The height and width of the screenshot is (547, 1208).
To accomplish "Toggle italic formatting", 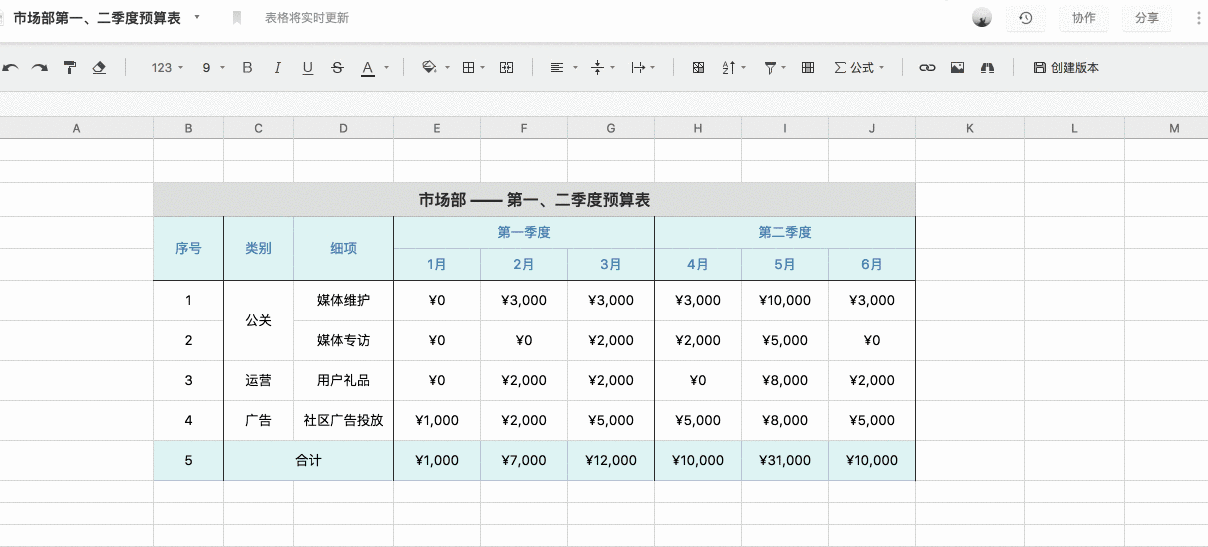I will click(278, 68).
